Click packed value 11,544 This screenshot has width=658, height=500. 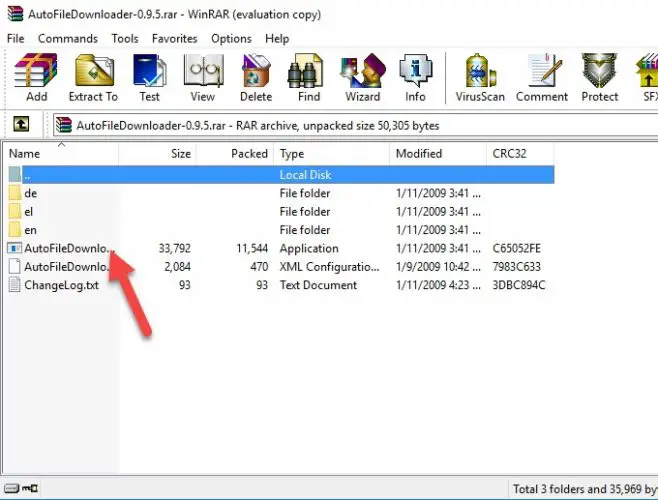(x=252, y=248)
